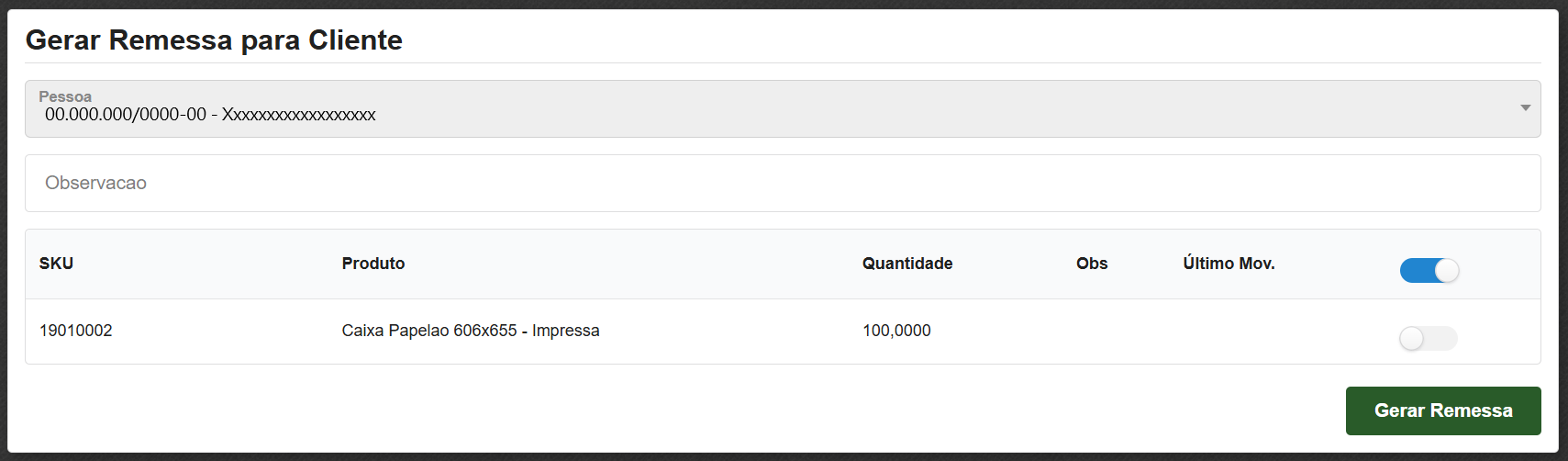
Task: Click the Último Mov. column header
Action: (1229, 264)
